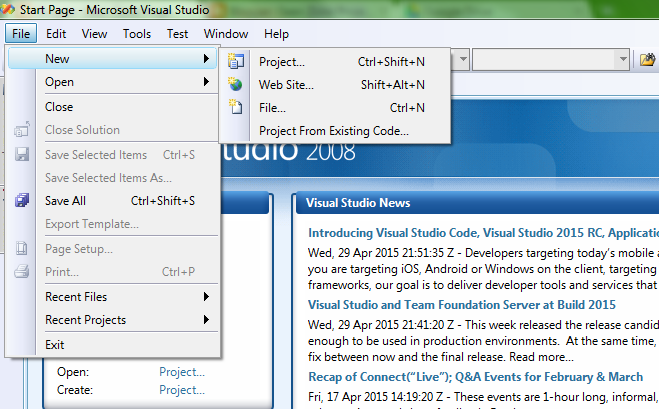Screen dimensions: 659x409
Task: Click the Visual Studio title bar logo
Action: pyautogui.click(x=7, y=9)
